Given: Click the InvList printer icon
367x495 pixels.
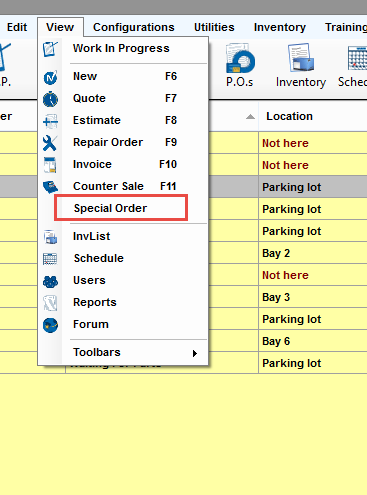Looking at the screenshot, I should (x=50, y=237).
